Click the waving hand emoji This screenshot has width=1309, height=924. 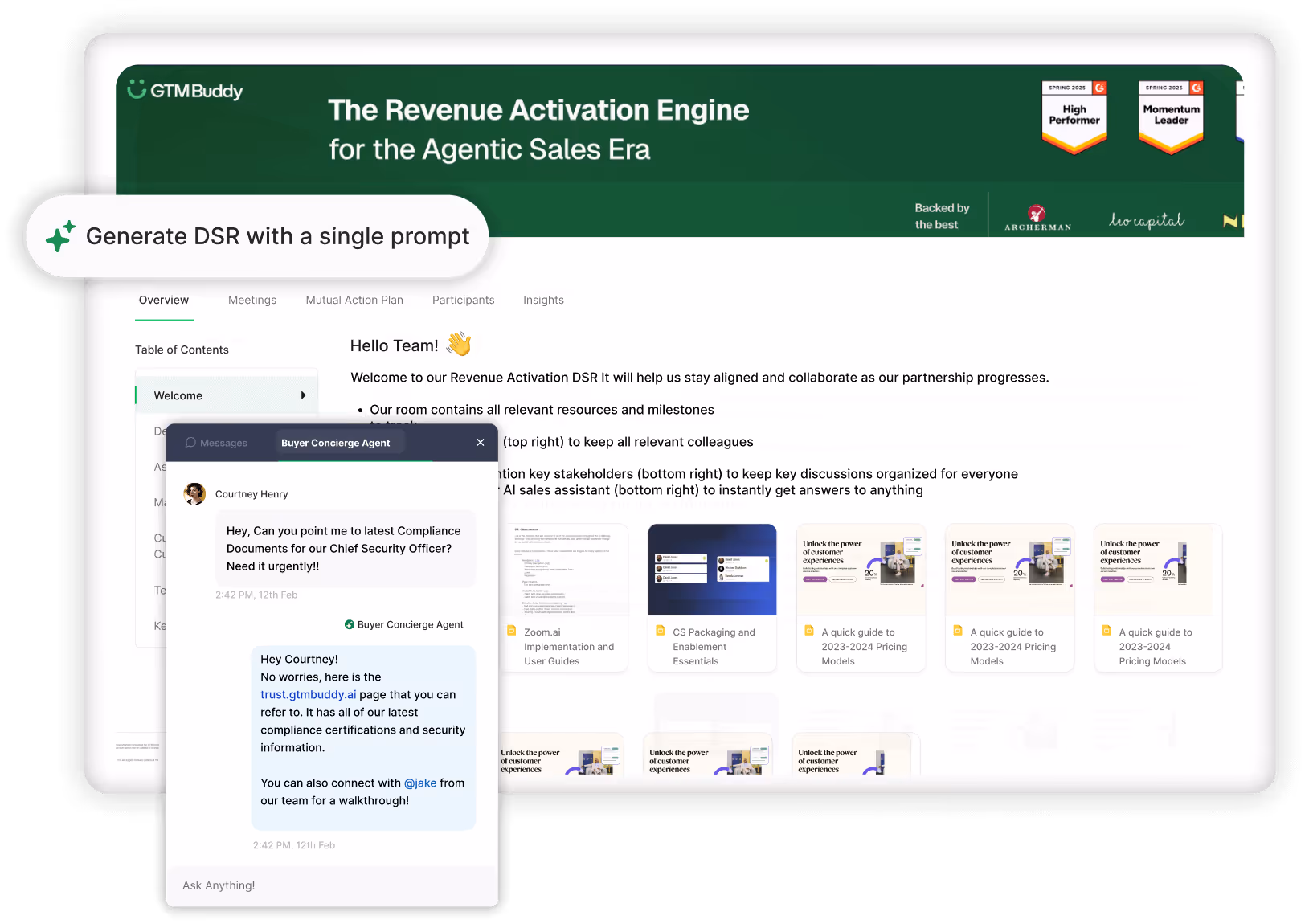[x=459, y=344]
